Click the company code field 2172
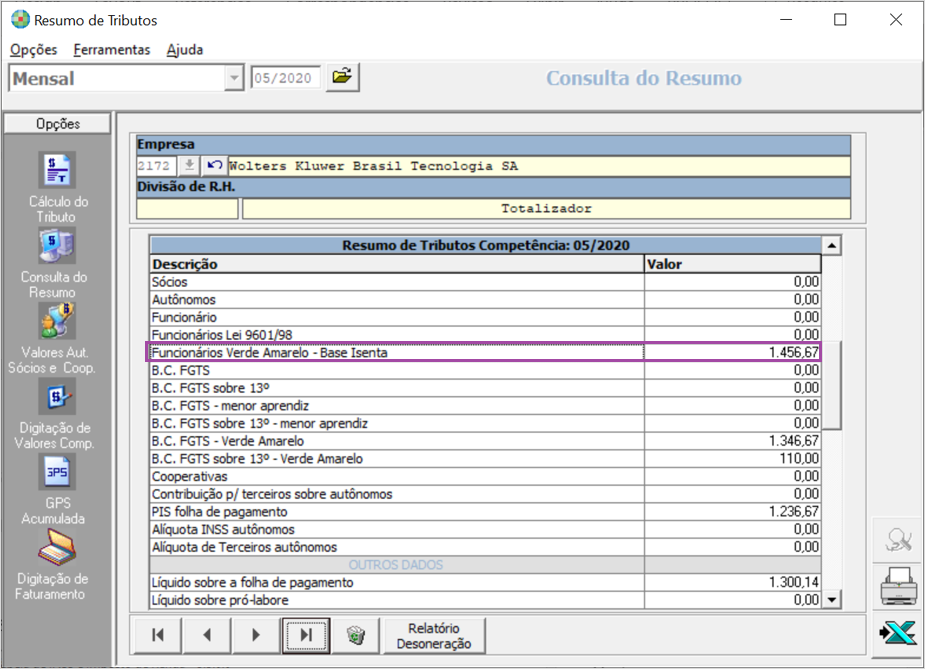926x669 pixels. click(x=156, y=166)
